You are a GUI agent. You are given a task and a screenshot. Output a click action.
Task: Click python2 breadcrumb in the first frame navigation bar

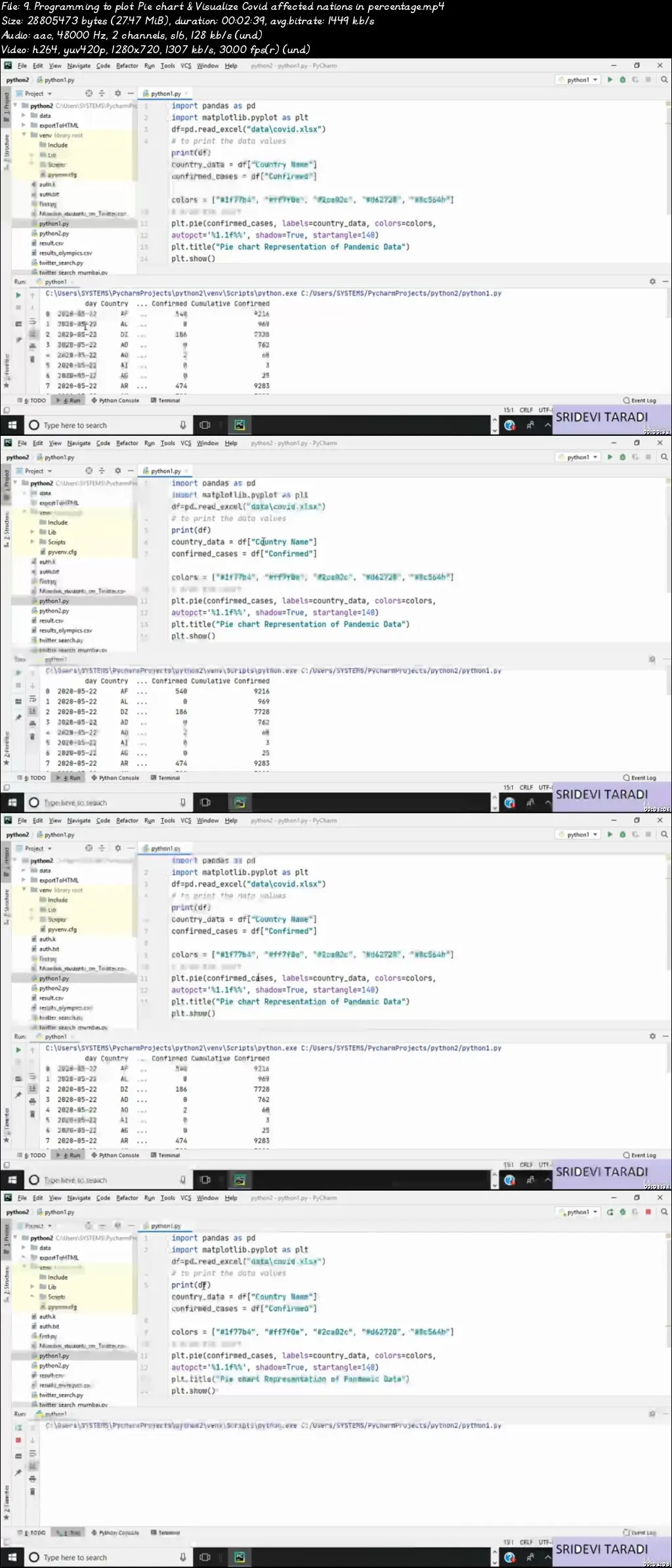pyautogui.click(x=18, y=79)
